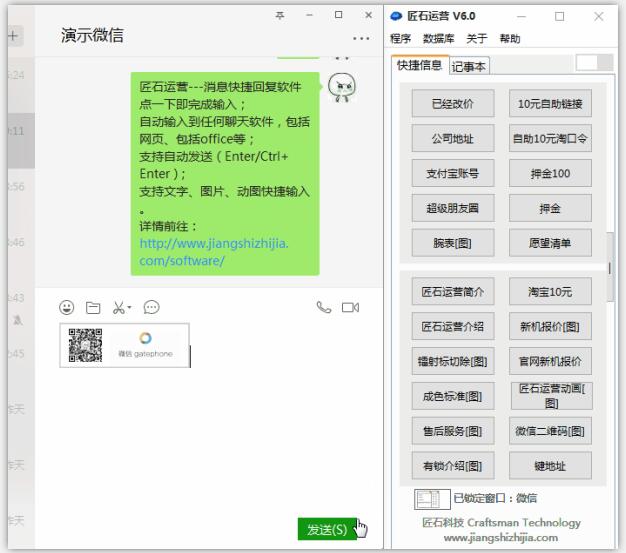Screen dimensions: 626x553
Task: Pin the WeChat window on top
Action: pos(279,15)
